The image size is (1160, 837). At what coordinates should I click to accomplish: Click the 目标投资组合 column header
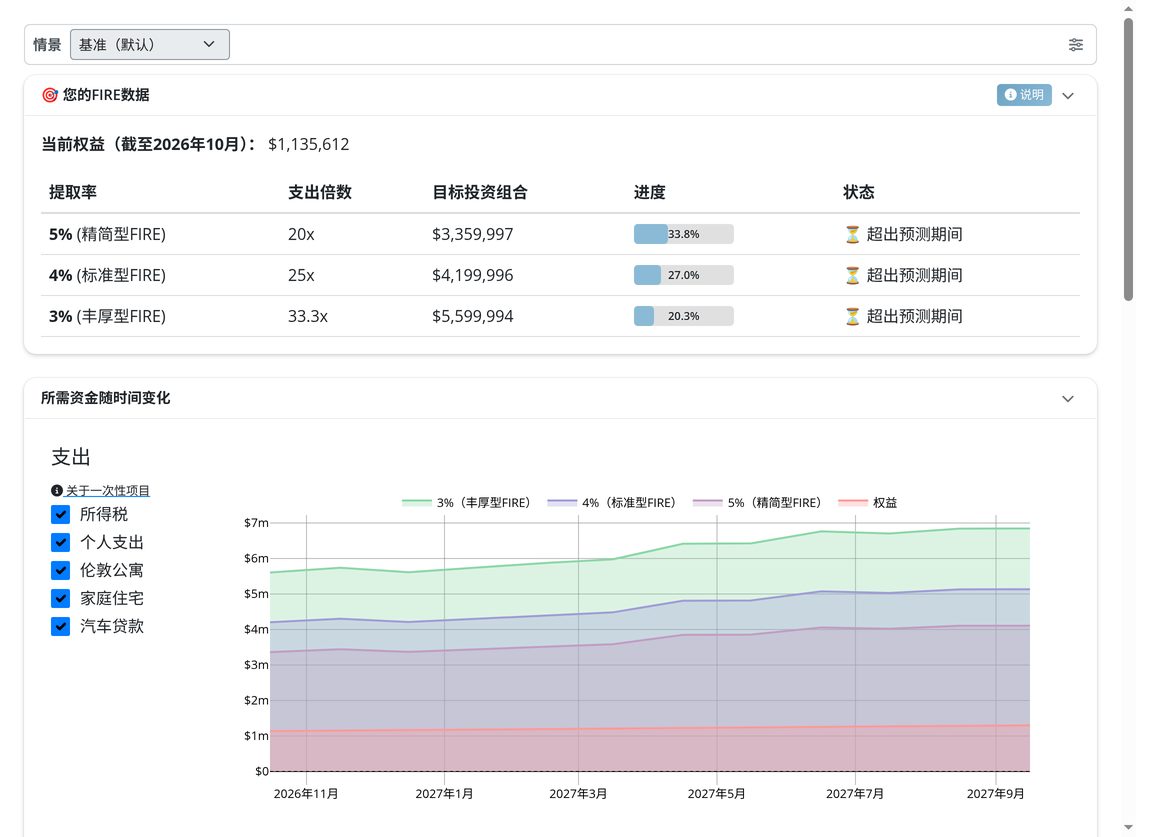point(480,192)
